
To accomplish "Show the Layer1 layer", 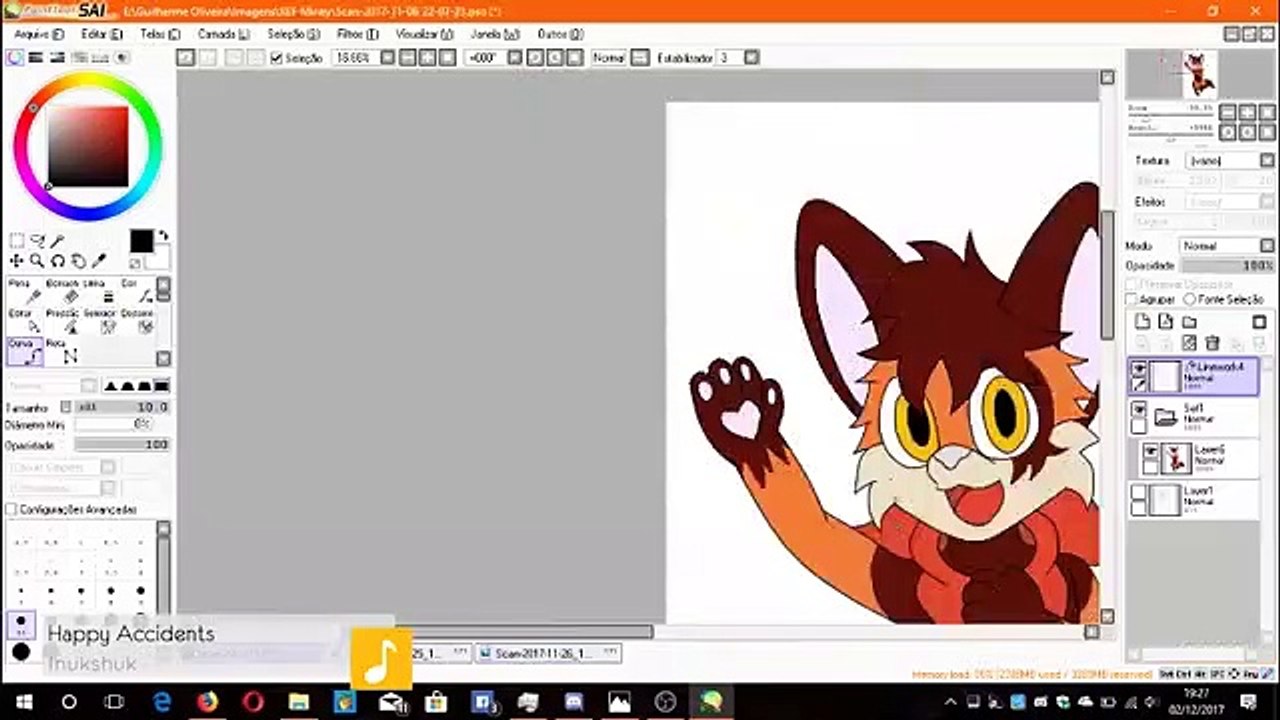I will pos(1139,491).
